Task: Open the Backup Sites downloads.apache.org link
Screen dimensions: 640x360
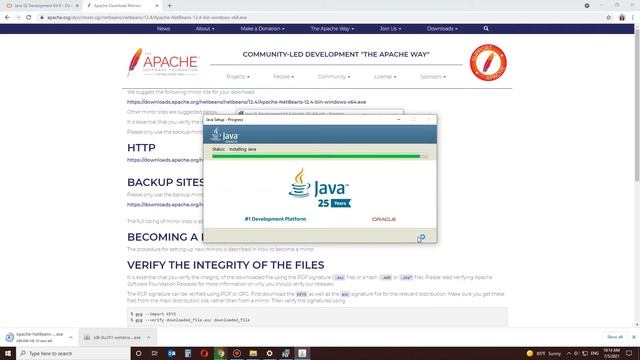Action: [164, 204]
